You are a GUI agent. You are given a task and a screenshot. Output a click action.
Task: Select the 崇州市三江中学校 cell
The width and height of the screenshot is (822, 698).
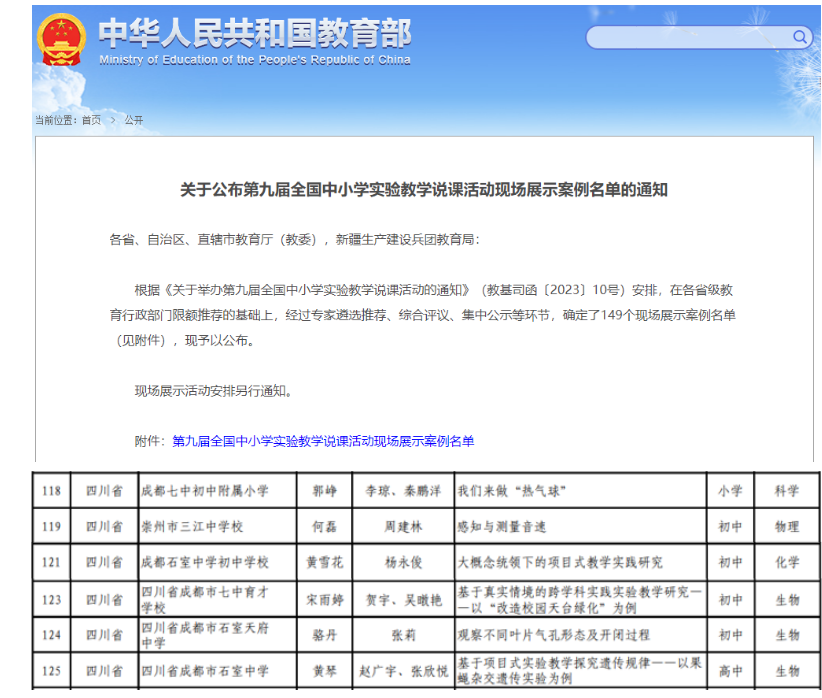click(192, 526)
